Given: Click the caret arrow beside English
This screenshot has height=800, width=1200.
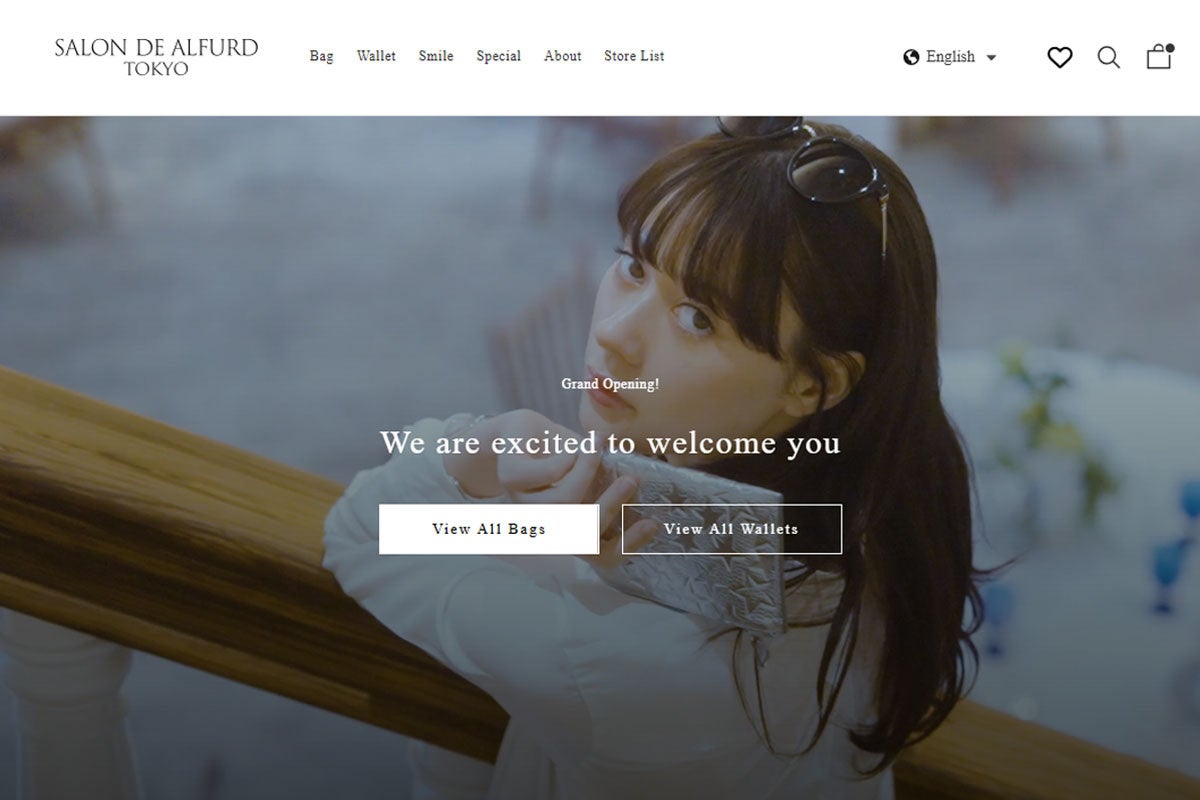Looking at the screenshot, I should coord(991,58).
